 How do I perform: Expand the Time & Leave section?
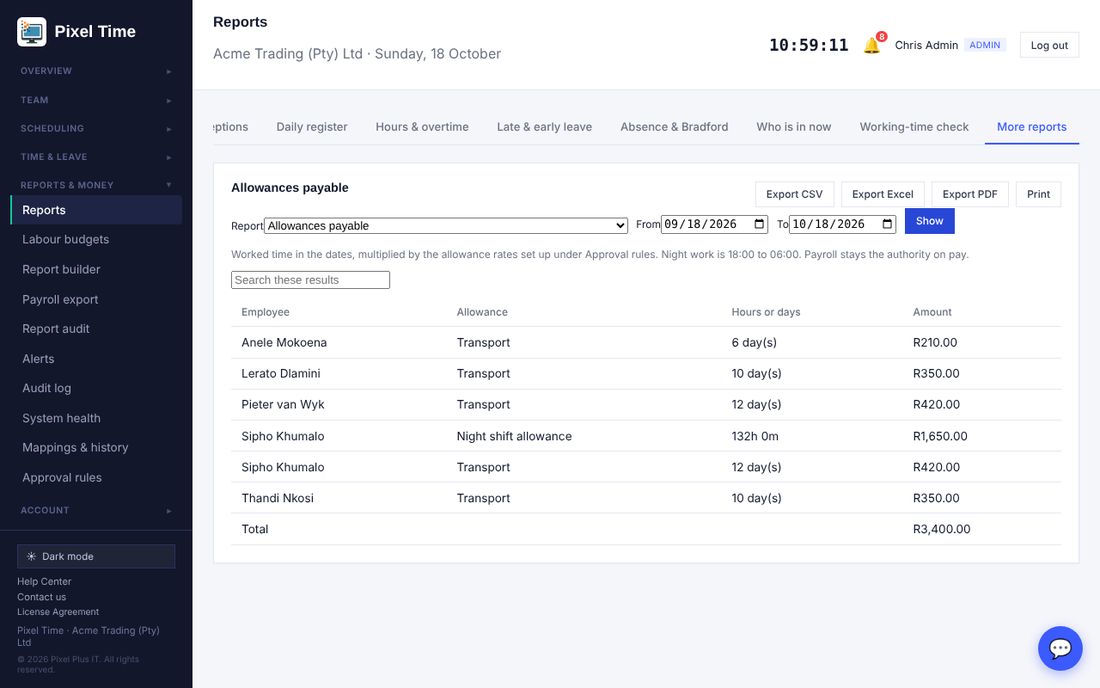(96, 157)
